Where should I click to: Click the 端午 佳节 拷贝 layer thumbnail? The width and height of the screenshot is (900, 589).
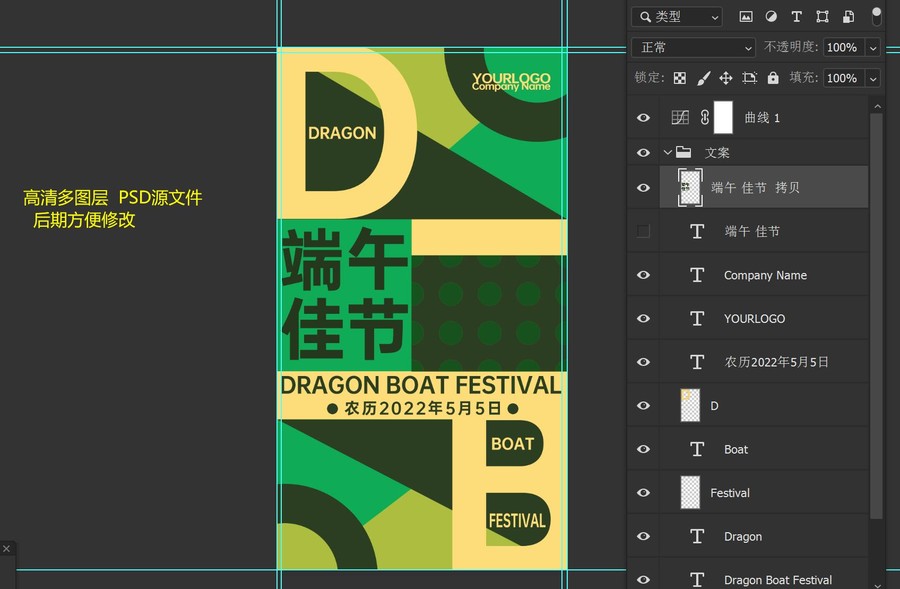click(690, 188)
